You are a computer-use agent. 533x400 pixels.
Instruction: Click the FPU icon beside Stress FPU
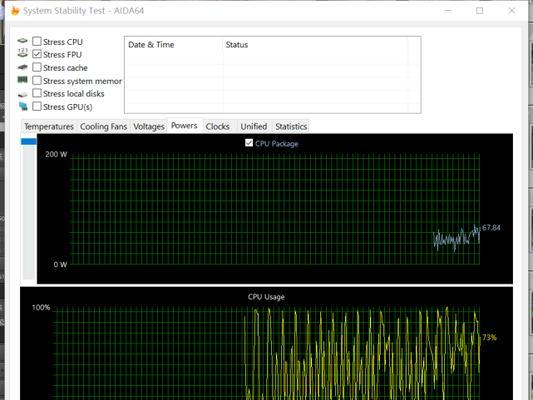(x=22, y=53)
